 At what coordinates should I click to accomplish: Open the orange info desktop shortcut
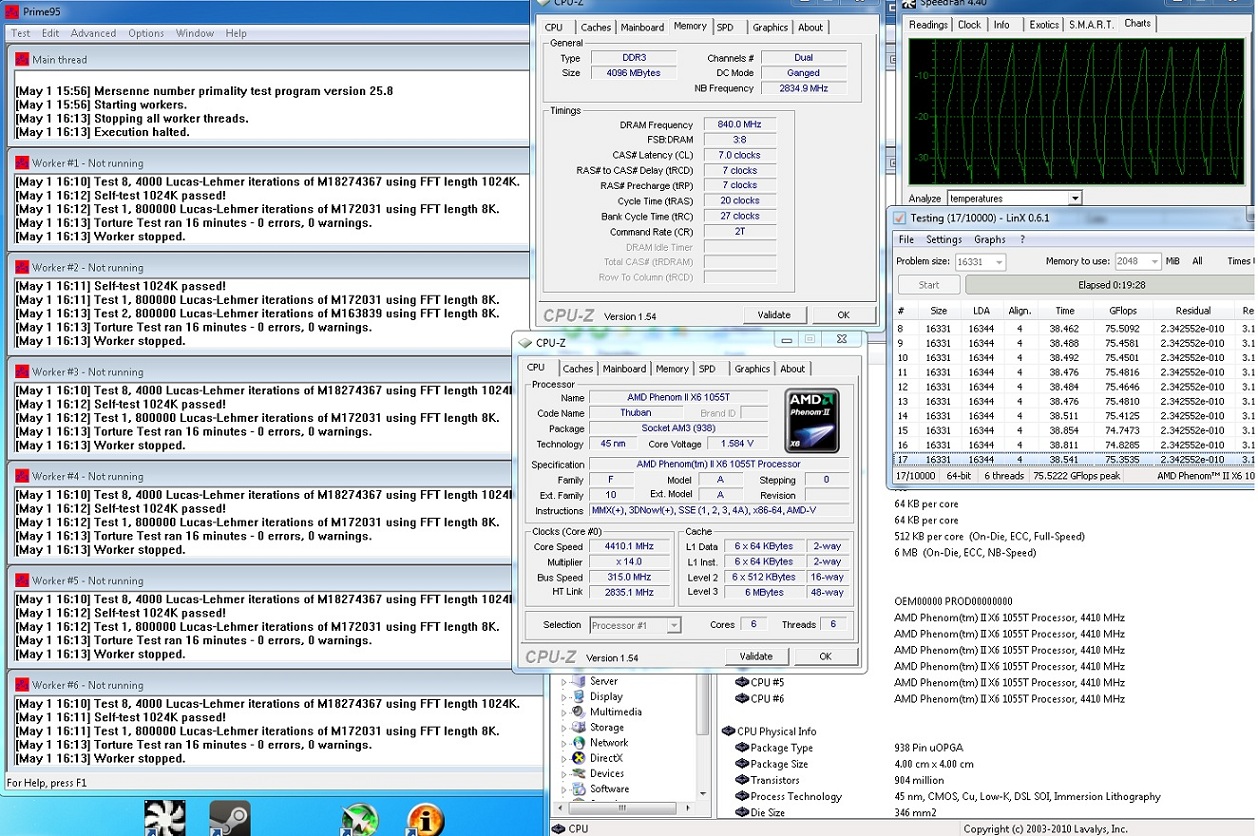pos(425,819)
